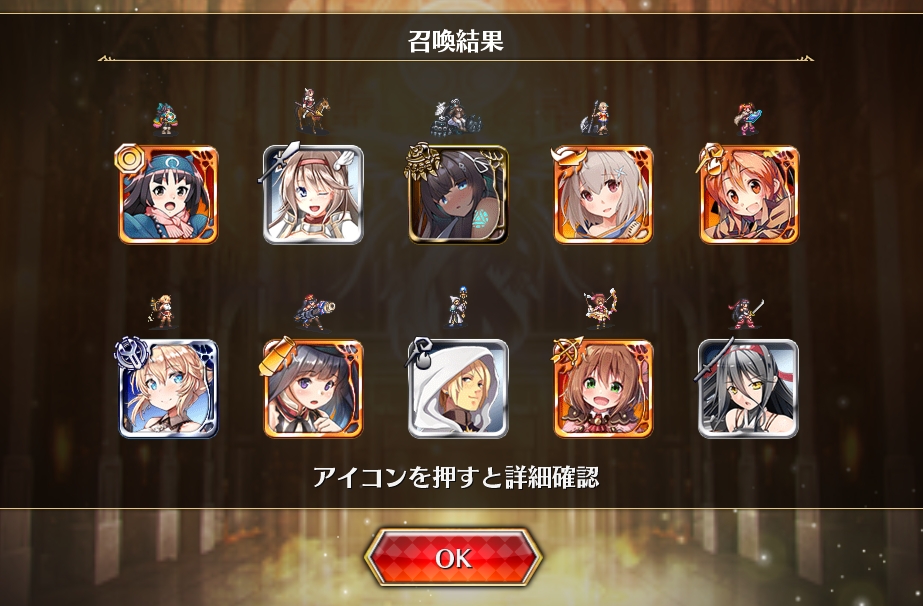Click the cannon sprite above the gunner portrait
Viewport: 923px width, 606px height.
pyautogui.click(x=314, y=312)
